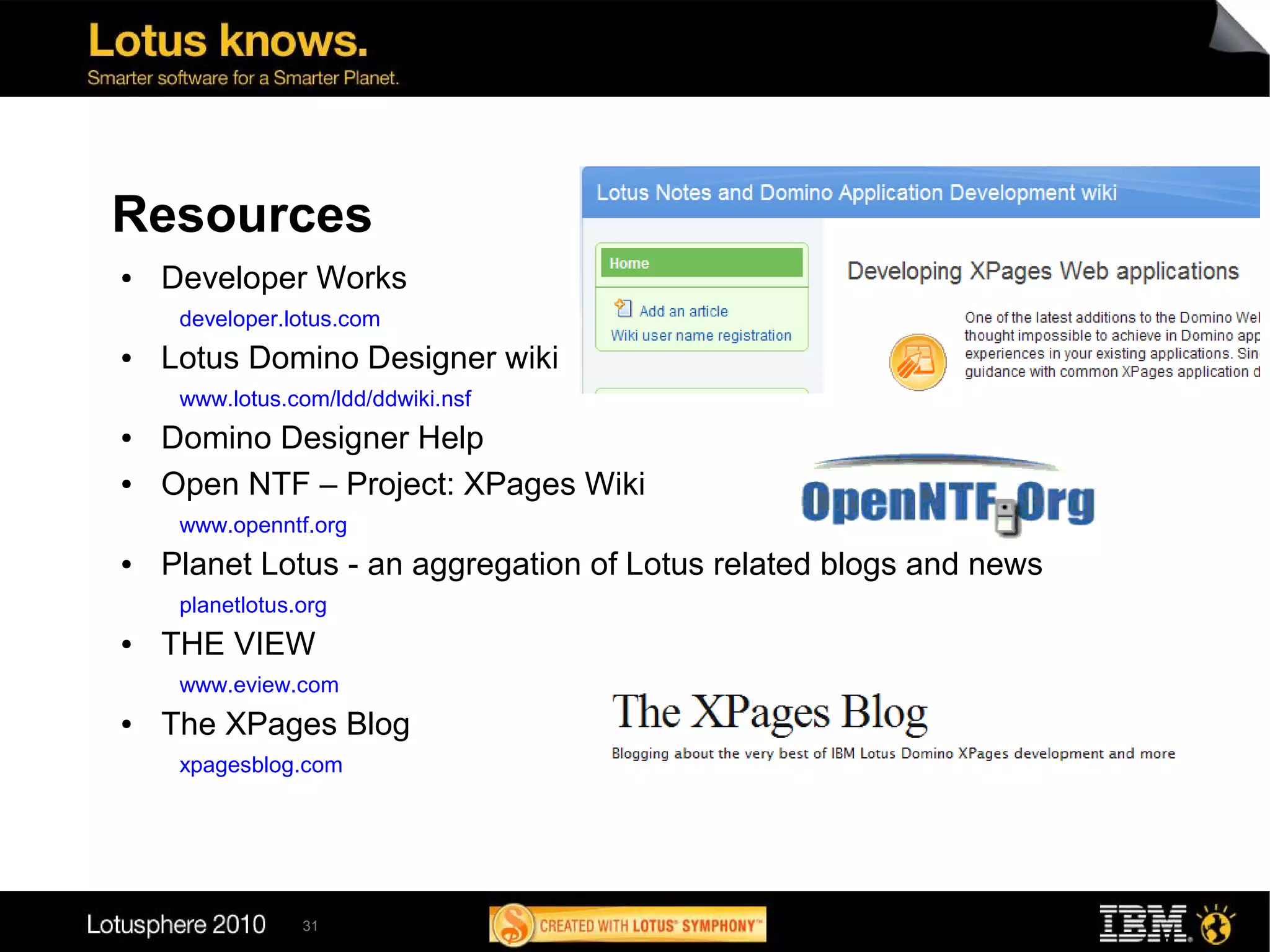Image resolution: width=1270 pixels, height=952 pixels.
Task: Click the OpenNTF.Org logo
Action: point(948,496)
